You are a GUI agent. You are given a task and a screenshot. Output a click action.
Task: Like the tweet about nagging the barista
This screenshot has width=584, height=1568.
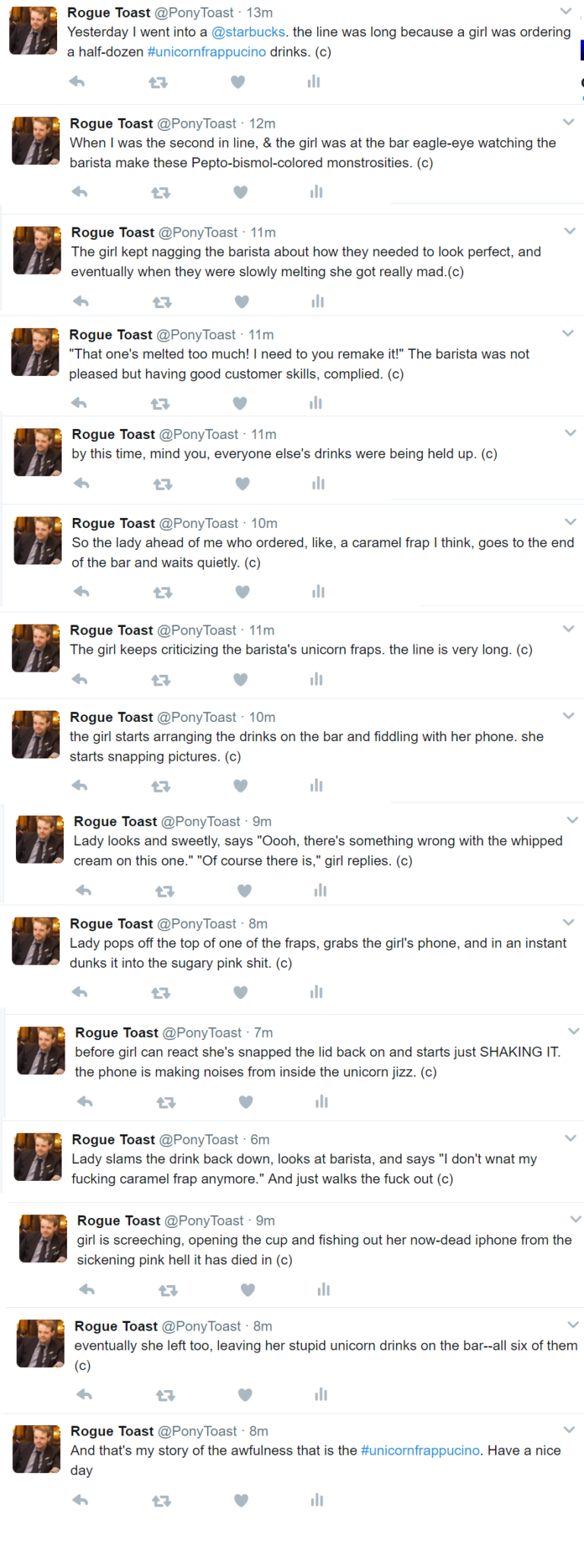pyautogui.click(x=242, y=302)
